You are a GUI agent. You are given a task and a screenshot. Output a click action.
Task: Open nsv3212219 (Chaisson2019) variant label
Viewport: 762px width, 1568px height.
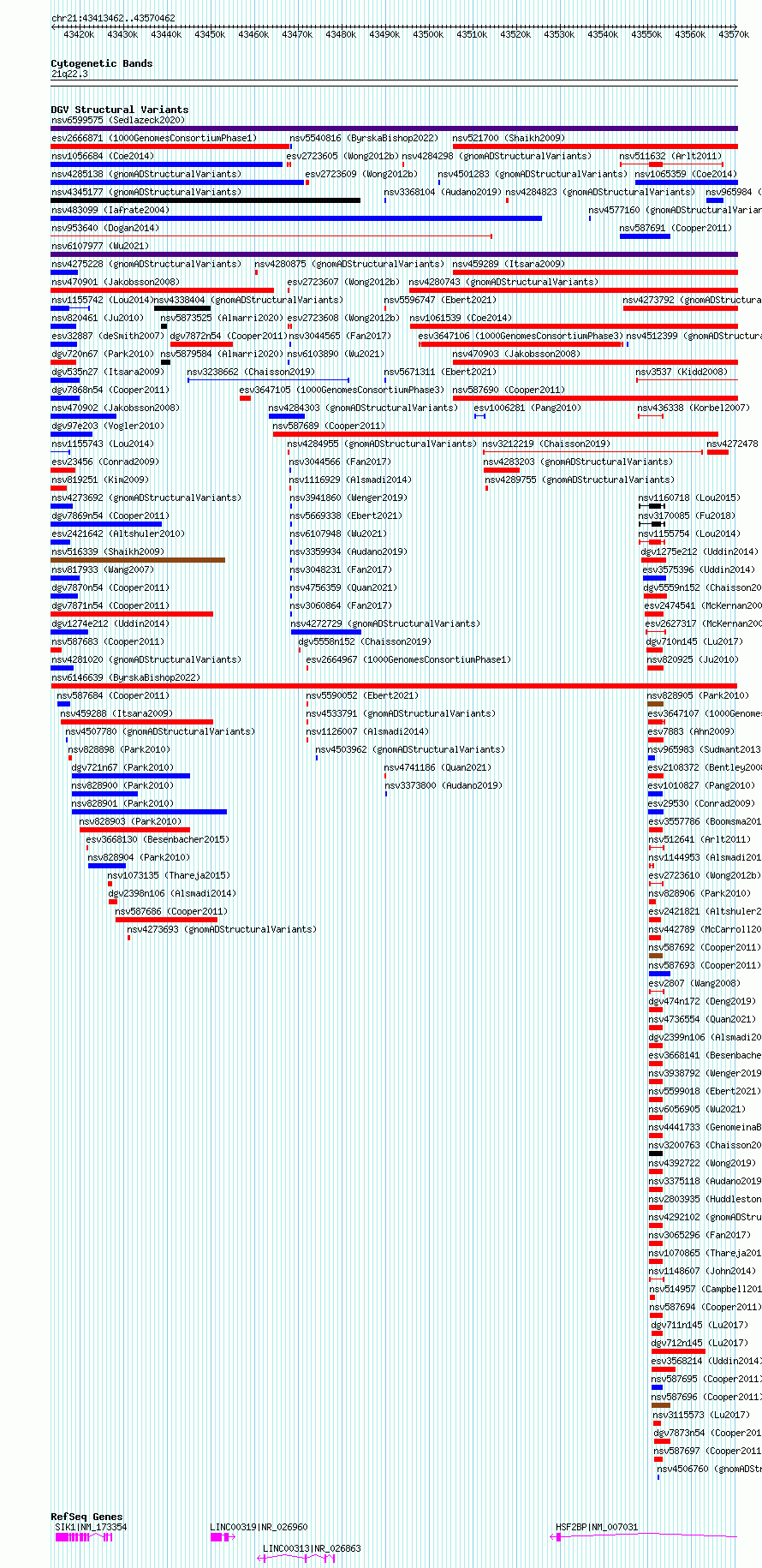tap(546, 444)
